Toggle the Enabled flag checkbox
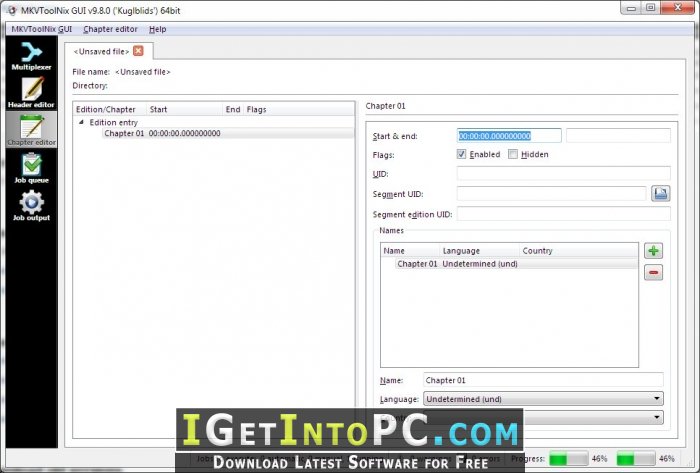The height and width of the screenshot is (473, 700). (x=461, y=154)
